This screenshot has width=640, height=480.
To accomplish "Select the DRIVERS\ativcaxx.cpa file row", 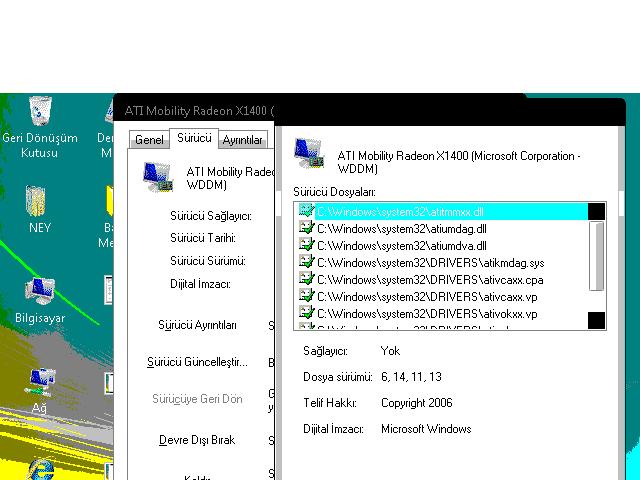I will click(x=443, y=280).
